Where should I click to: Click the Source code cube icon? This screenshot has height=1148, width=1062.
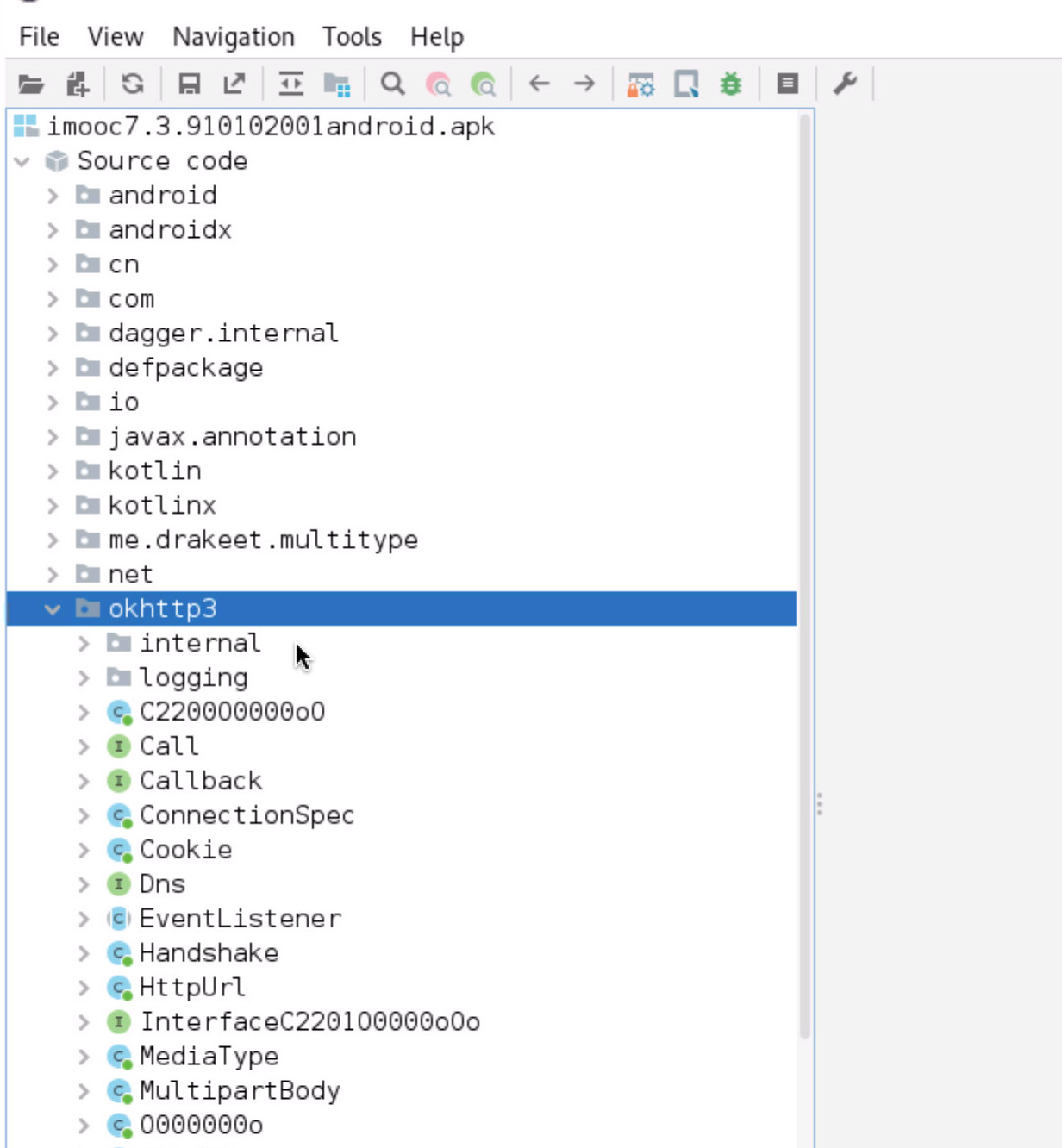(x=57, y=161)
